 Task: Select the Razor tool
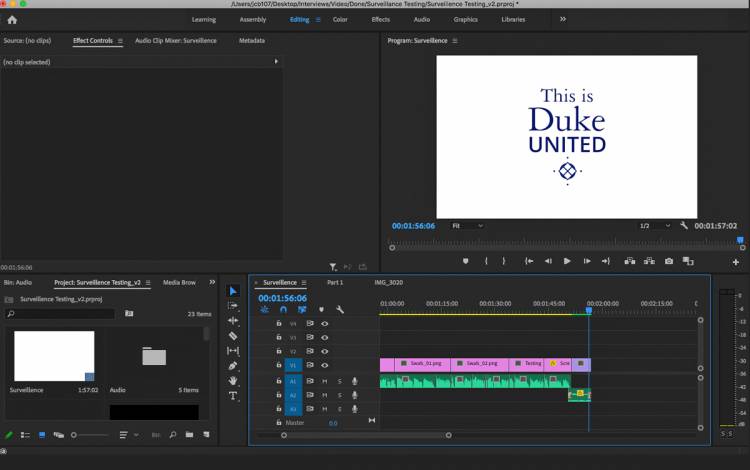click(233, 336)
